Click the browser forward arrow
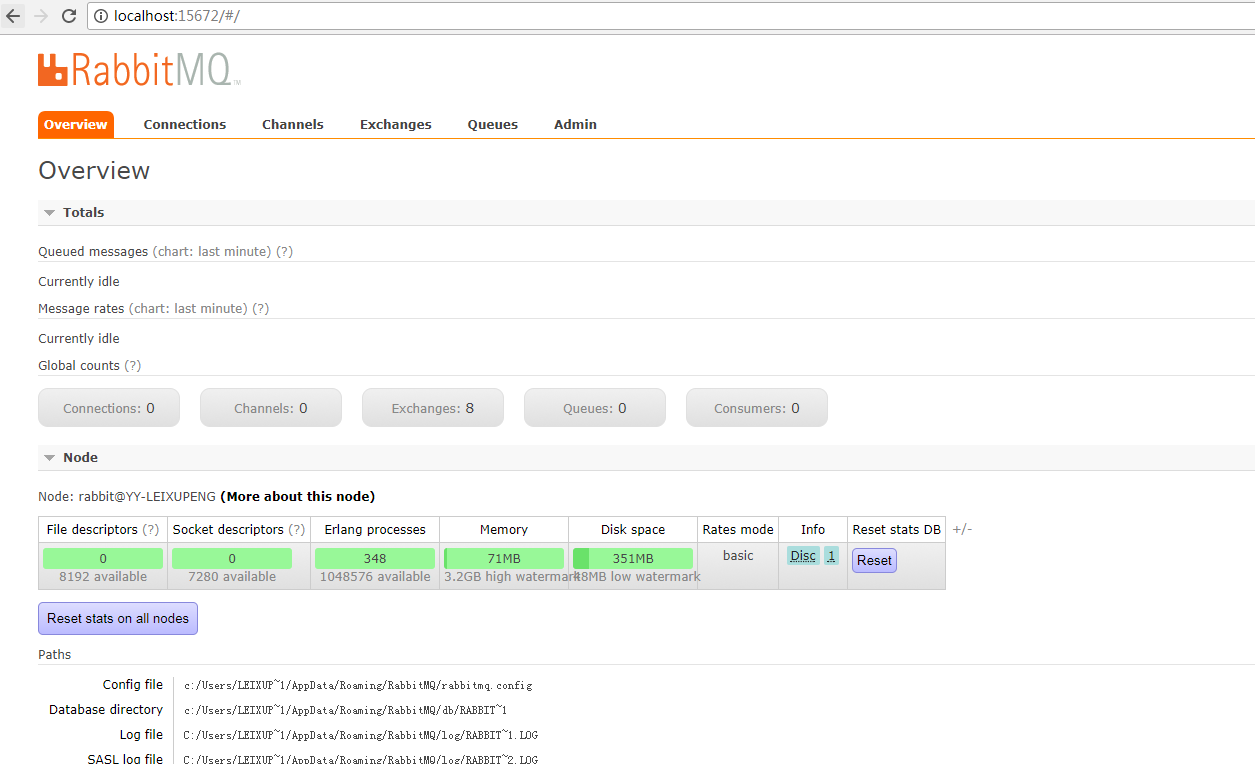The width and height of the screenshot is (1255, 764). click(41, 16)
